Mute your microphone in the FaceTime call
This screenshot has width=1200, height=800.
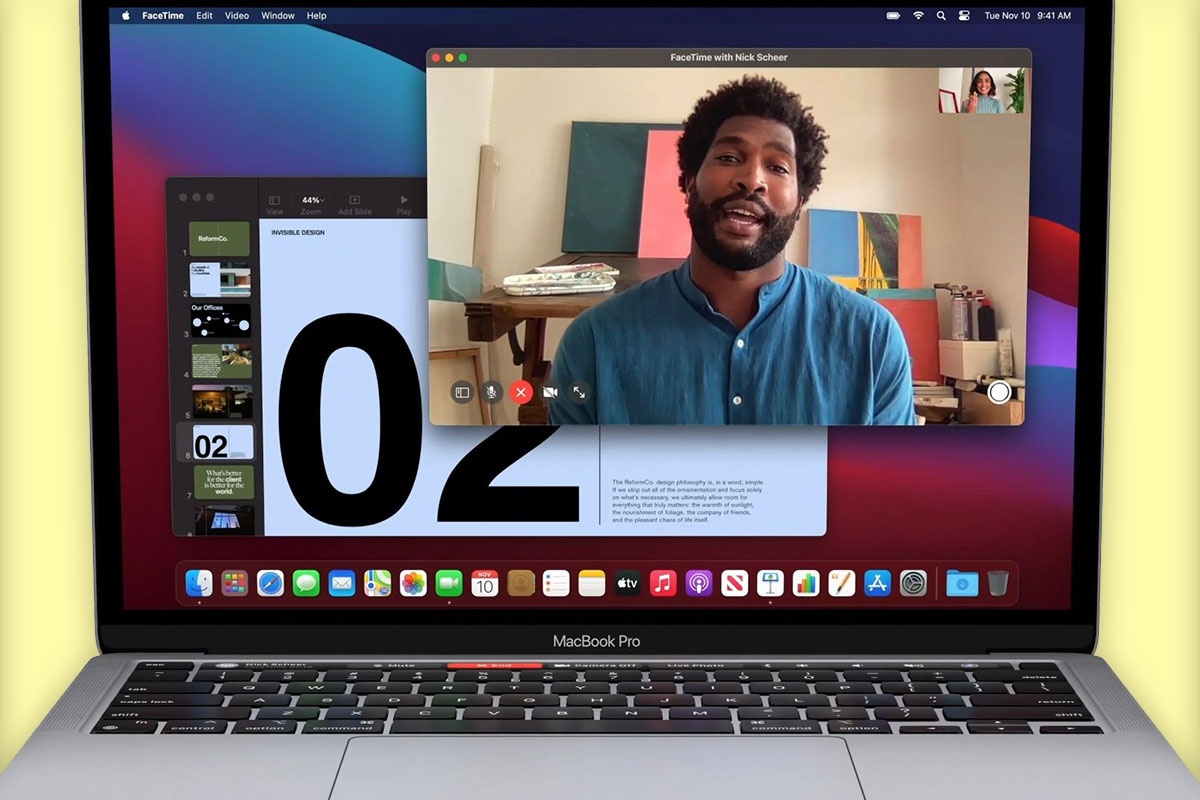[x=490, y=392]
